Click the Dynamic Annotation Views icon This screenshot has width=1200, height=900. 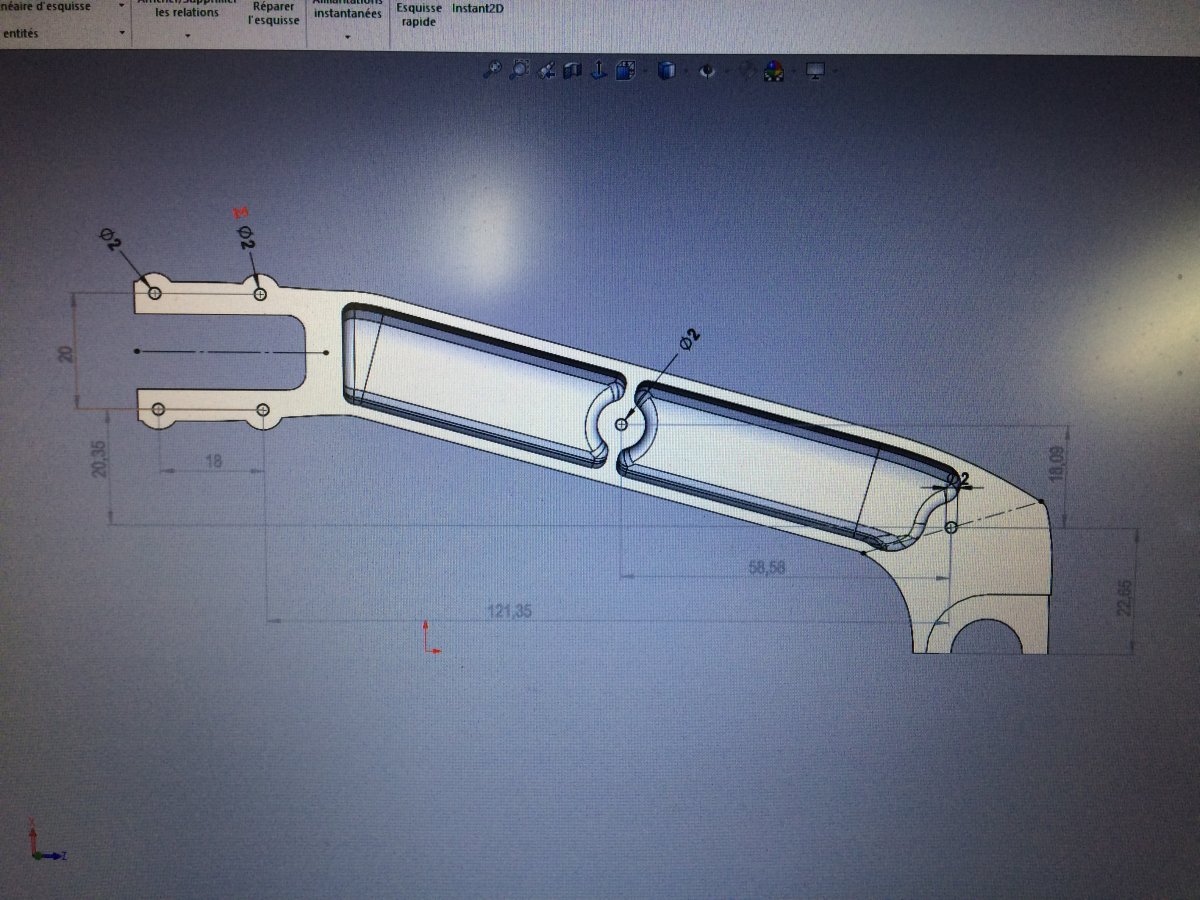tap(599, 70)
